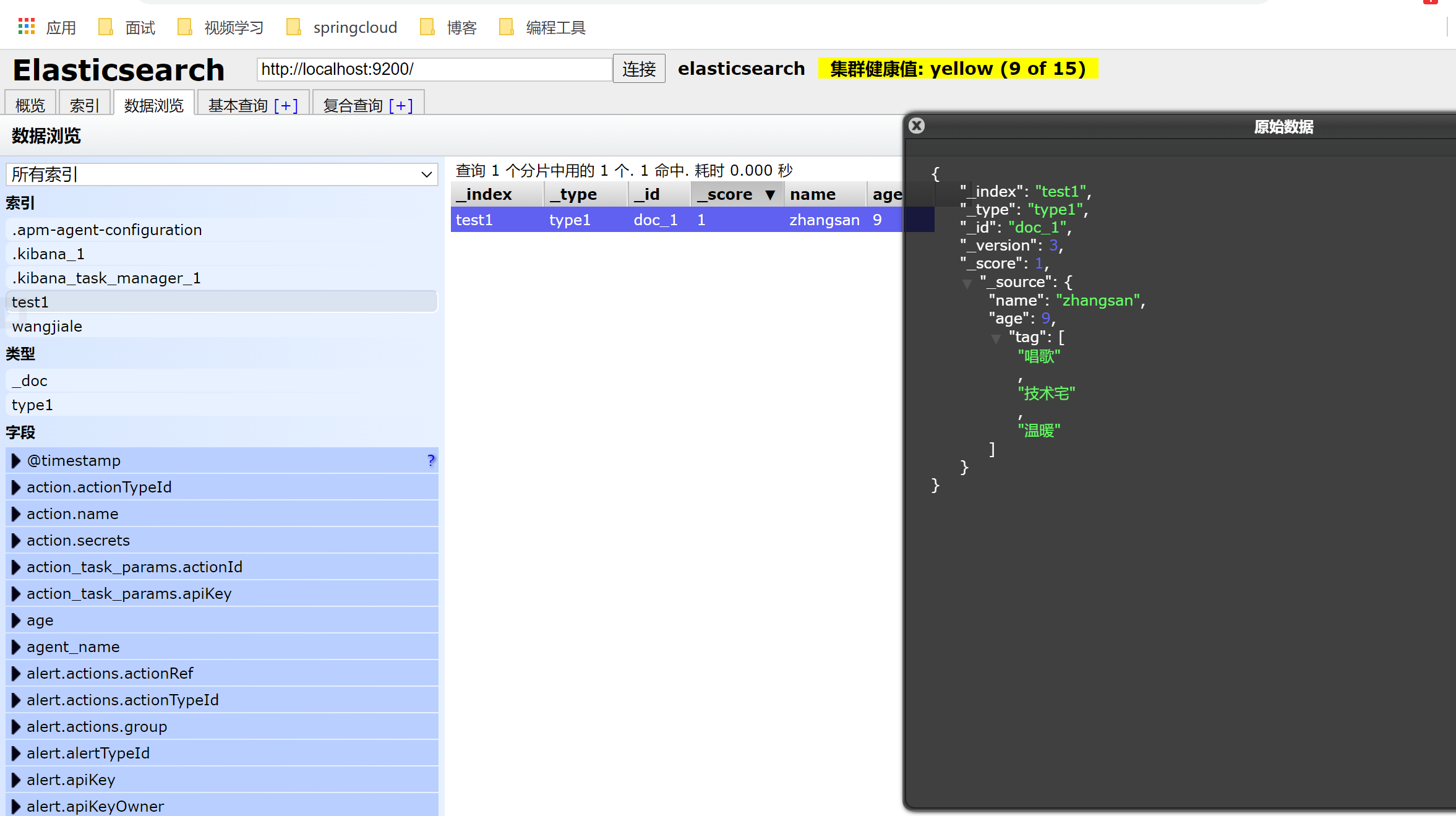The image size is (1456, 816).
Task: Click the yellow cluster health indicator
Action: point(958,69)
